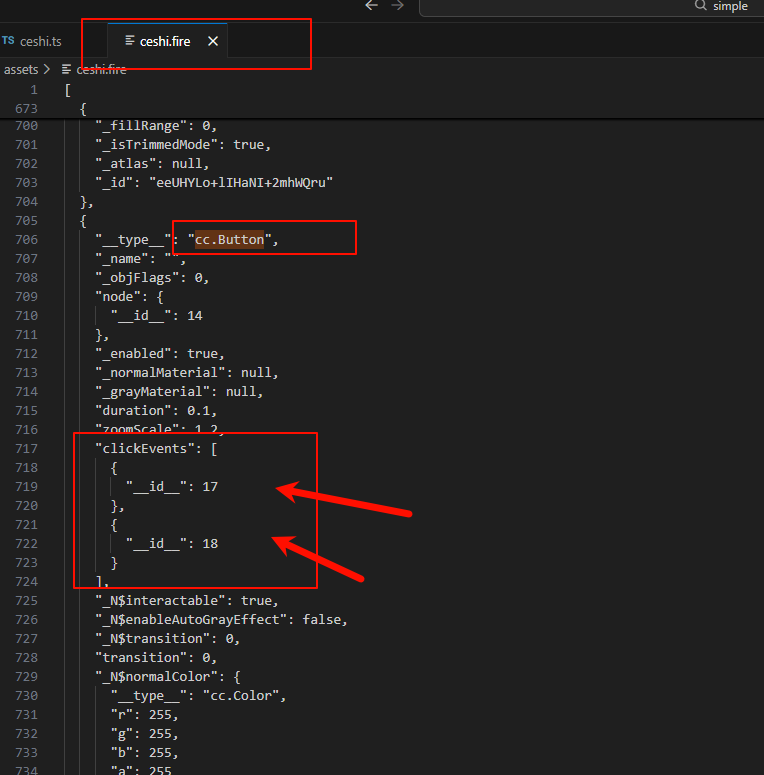Click the file icon on ceshi.fire tab

pos(130,41)
